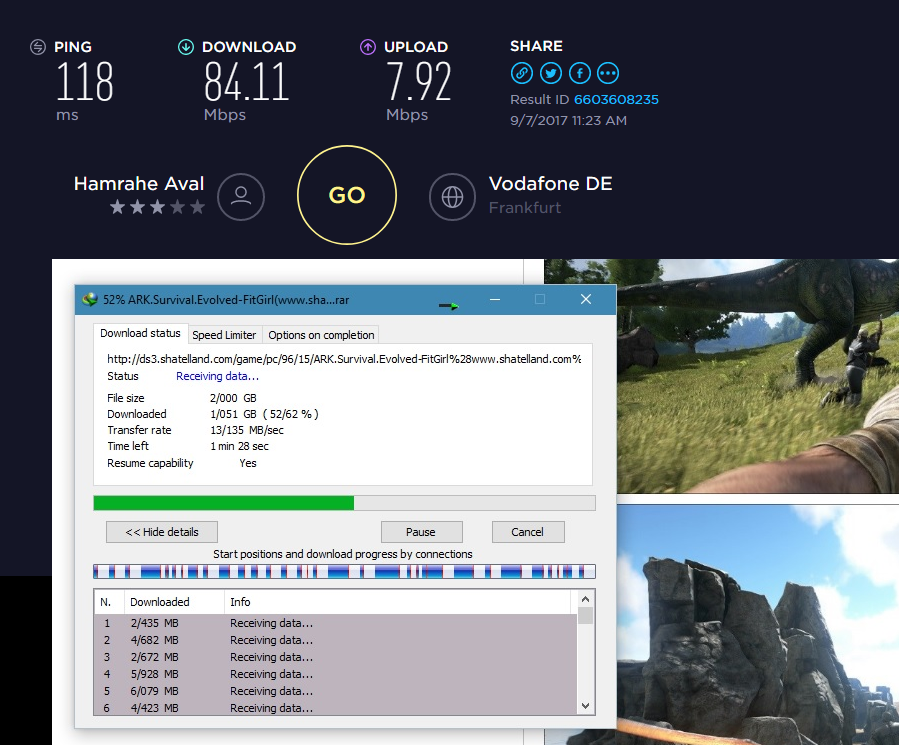This screenshot has height=746, width=899.
Task: Open the Options on completion tab
Action: coord(321,335)
